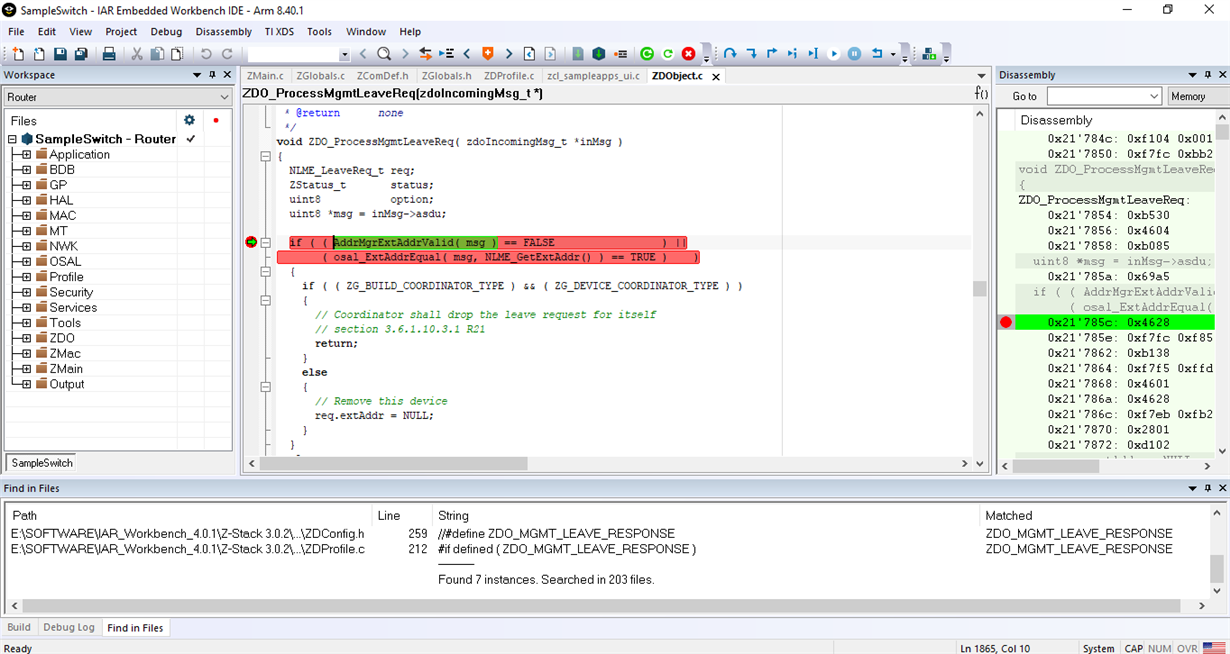This screenshot has width=1230, height=654.
Task: Redo the last edit
Action: coord(227,54)
